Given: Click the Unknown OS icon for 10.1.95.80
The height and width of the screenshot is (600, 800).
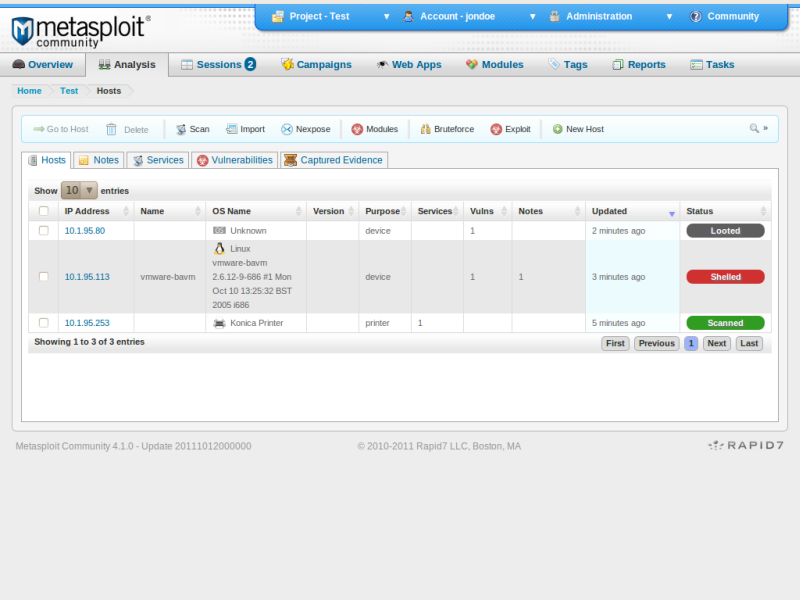Looking at the screenshot, I should pyautogui.click(x=219, y=231).
